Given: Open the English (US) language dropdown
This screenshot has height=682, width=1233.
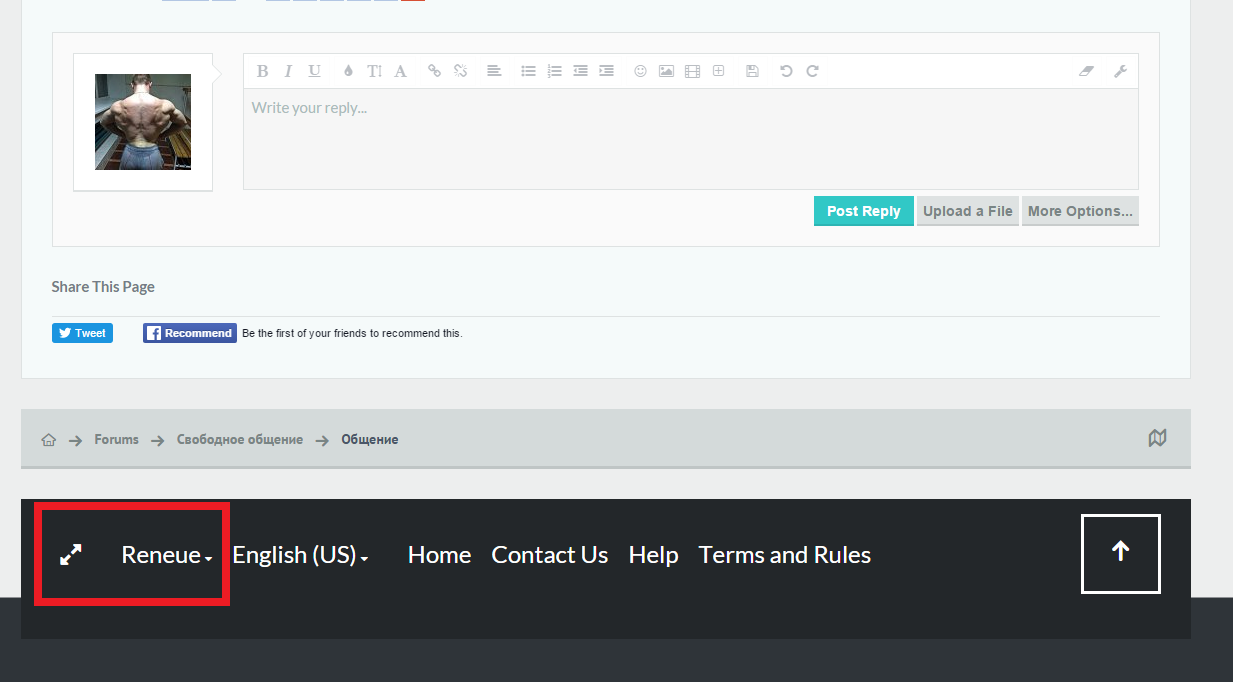Looking at the screenshot, I should click(300, 555).
